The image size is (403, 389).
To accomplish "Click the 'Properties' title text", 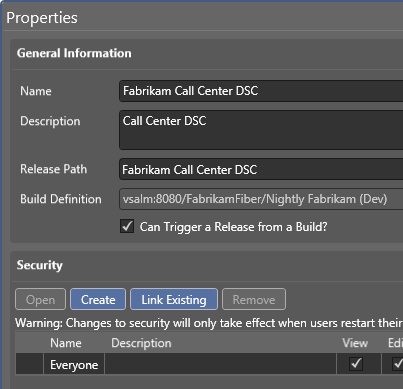I will (42, 18).
